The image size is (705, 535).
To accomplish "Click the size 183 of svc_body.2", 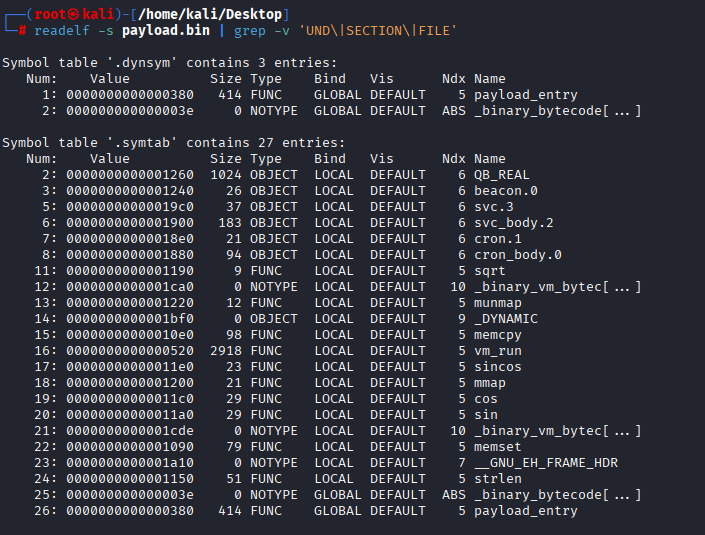I will (x=230, y=223).
